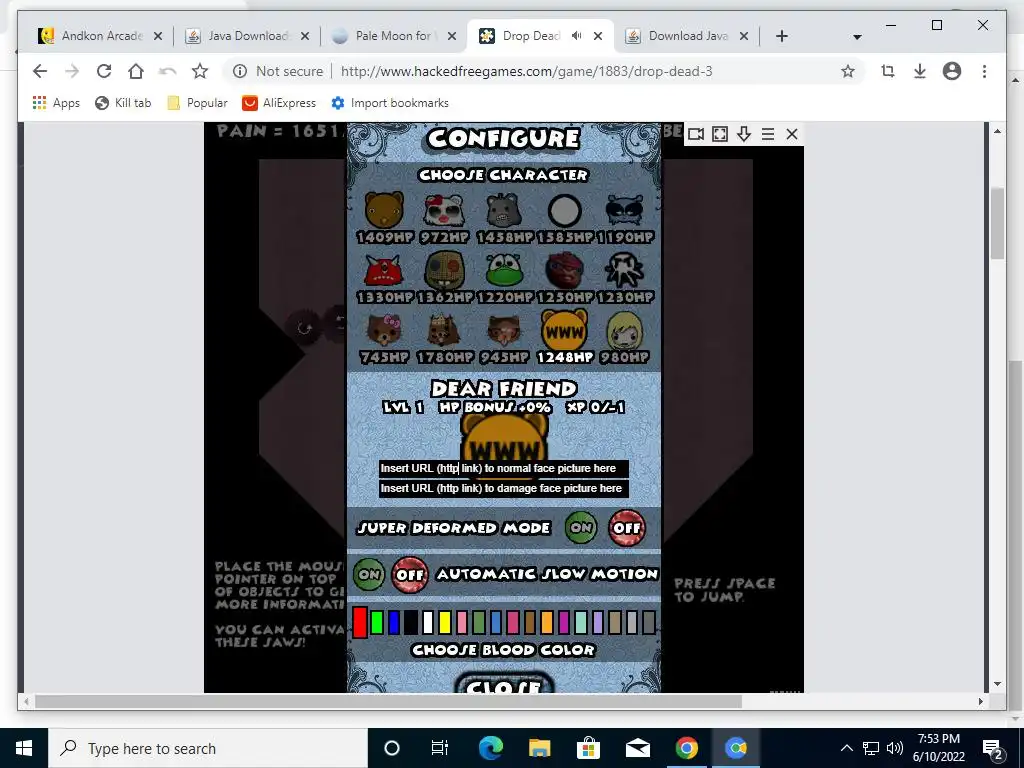
Task: Turn Automatic Slow Motion OFF
Action: (410, 575)
